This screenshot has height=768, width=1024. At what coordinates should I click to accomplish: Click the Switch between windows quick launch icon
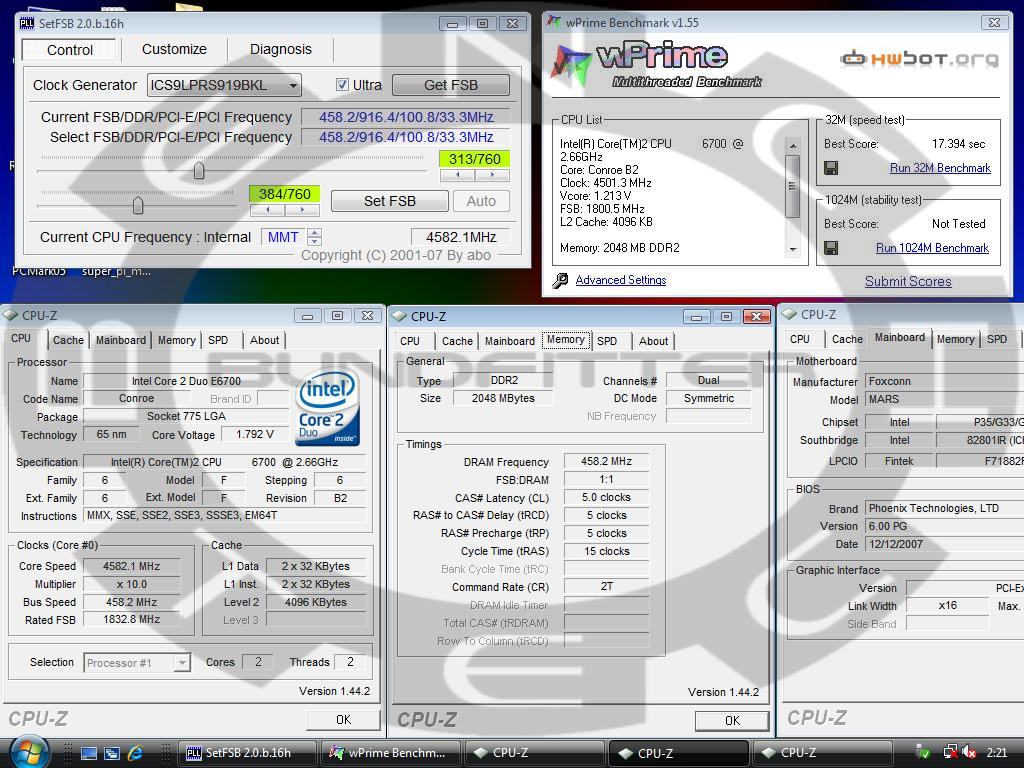pos(112,753)
